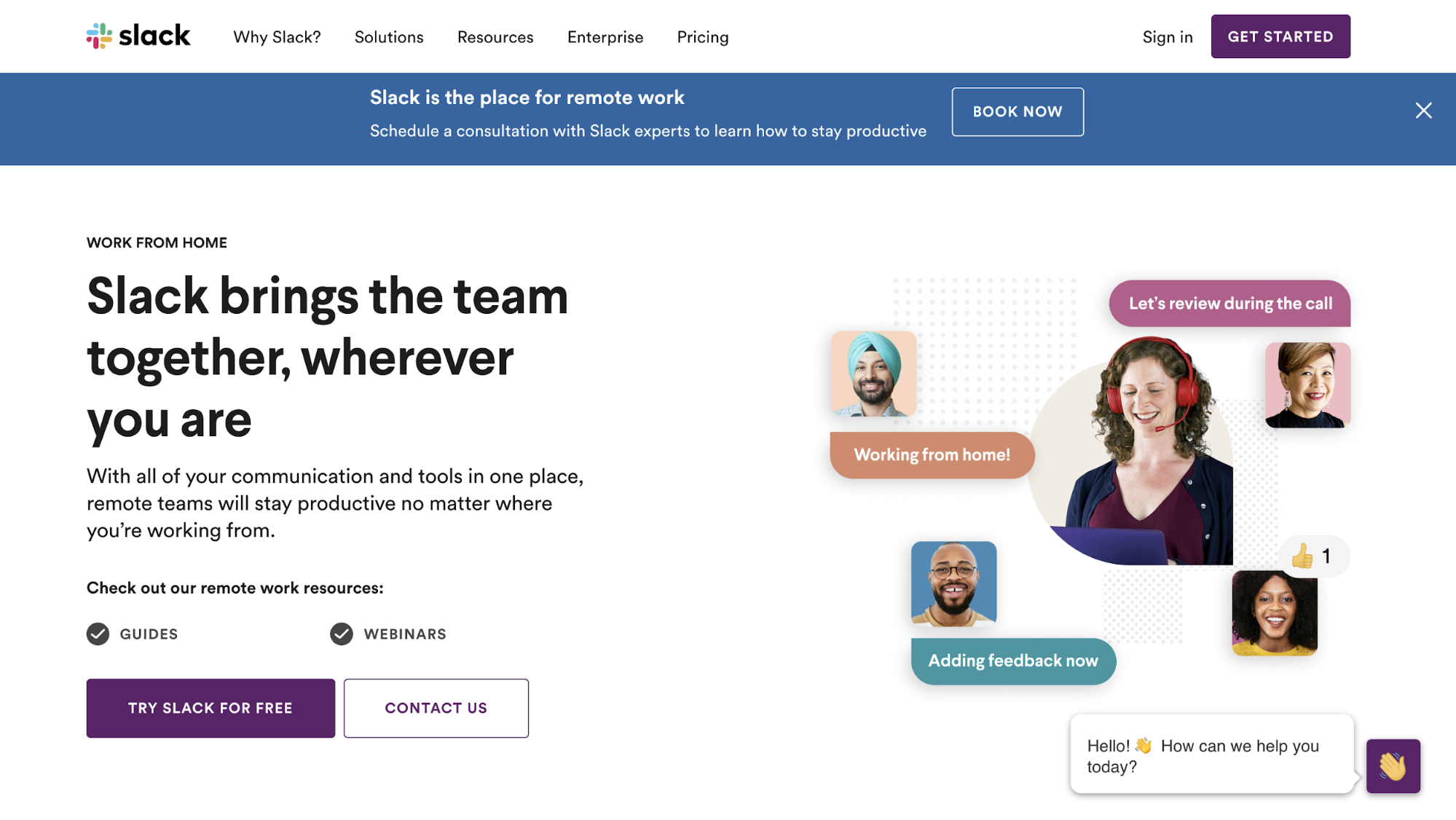Open the Solutions menu
Screen dimensions: 1456x820
(388, 36)
